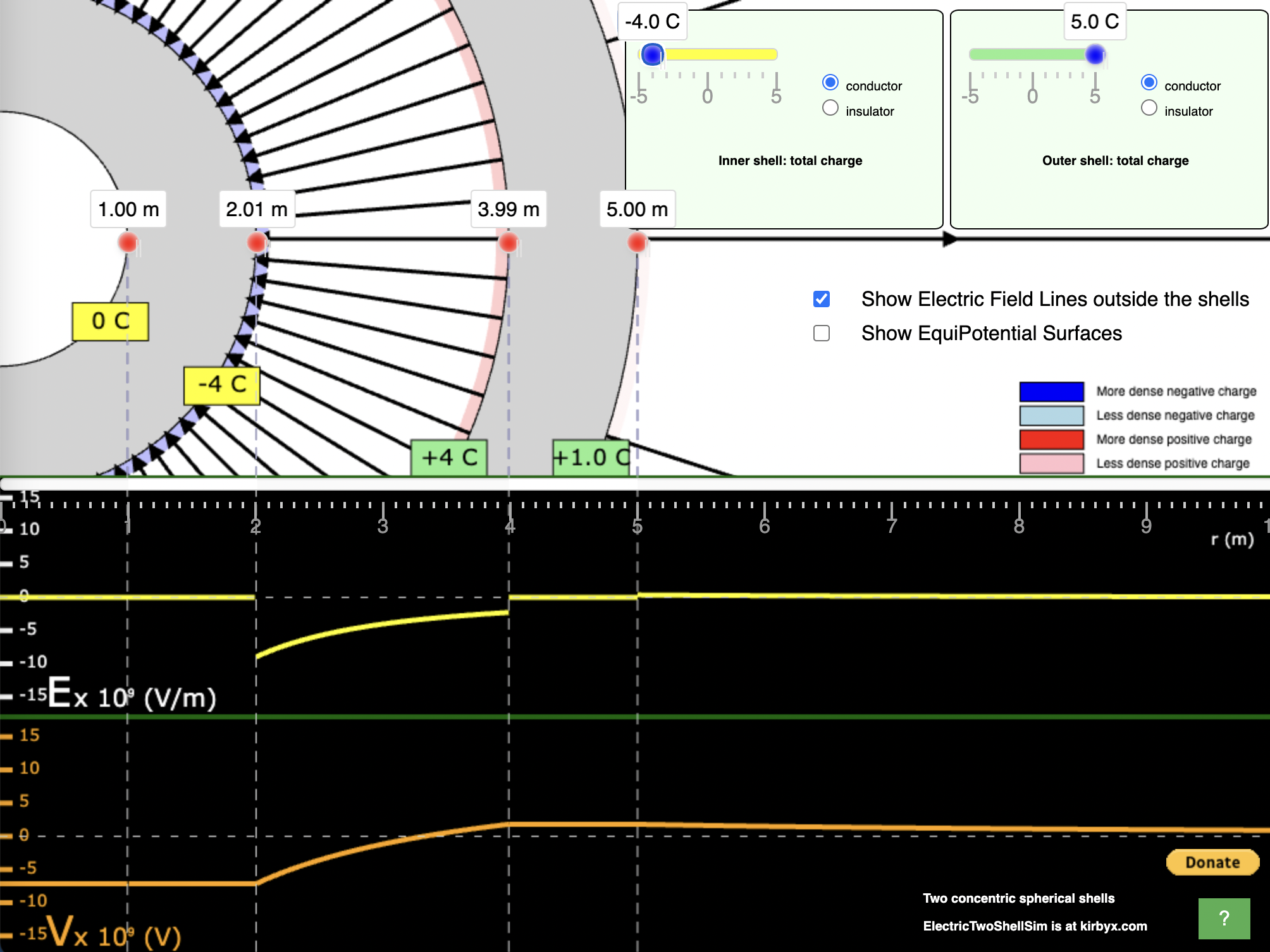Click the help question mark icon
Image resolution: width=1270 pixels, height=952 pixels.
(1224, 918)
